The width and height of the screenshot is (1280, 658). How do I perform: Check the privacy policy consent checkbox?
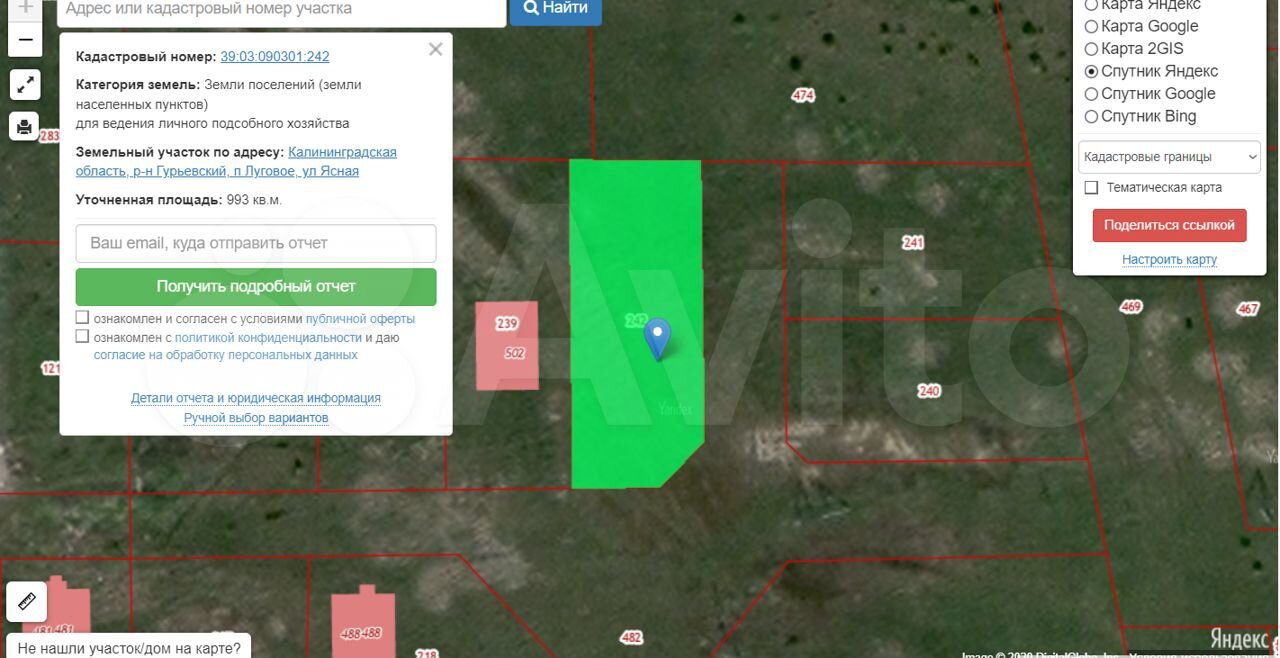click(x=82, y=337)
